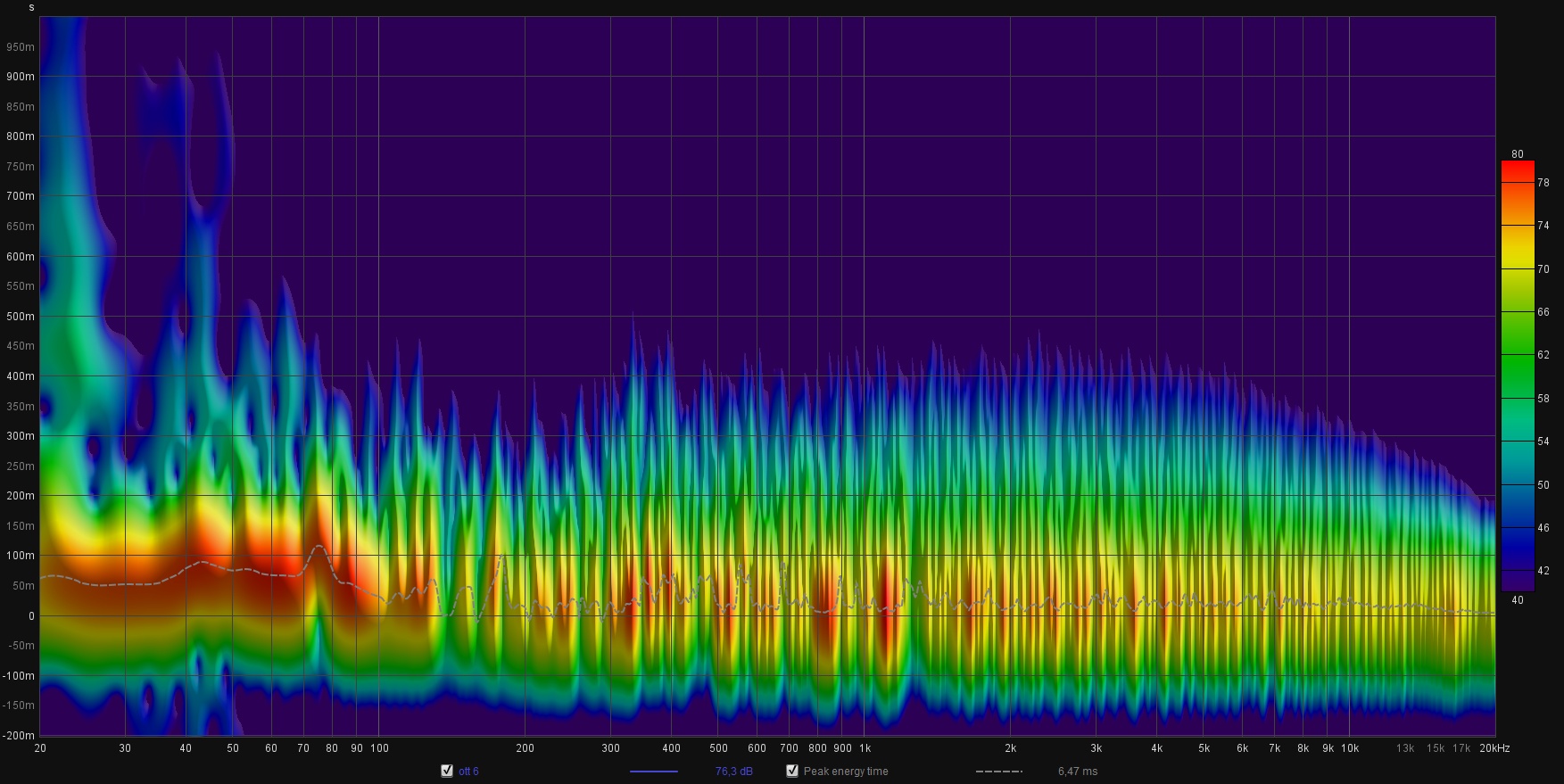Click the '76,3 dB' legend value

[733, 772]
